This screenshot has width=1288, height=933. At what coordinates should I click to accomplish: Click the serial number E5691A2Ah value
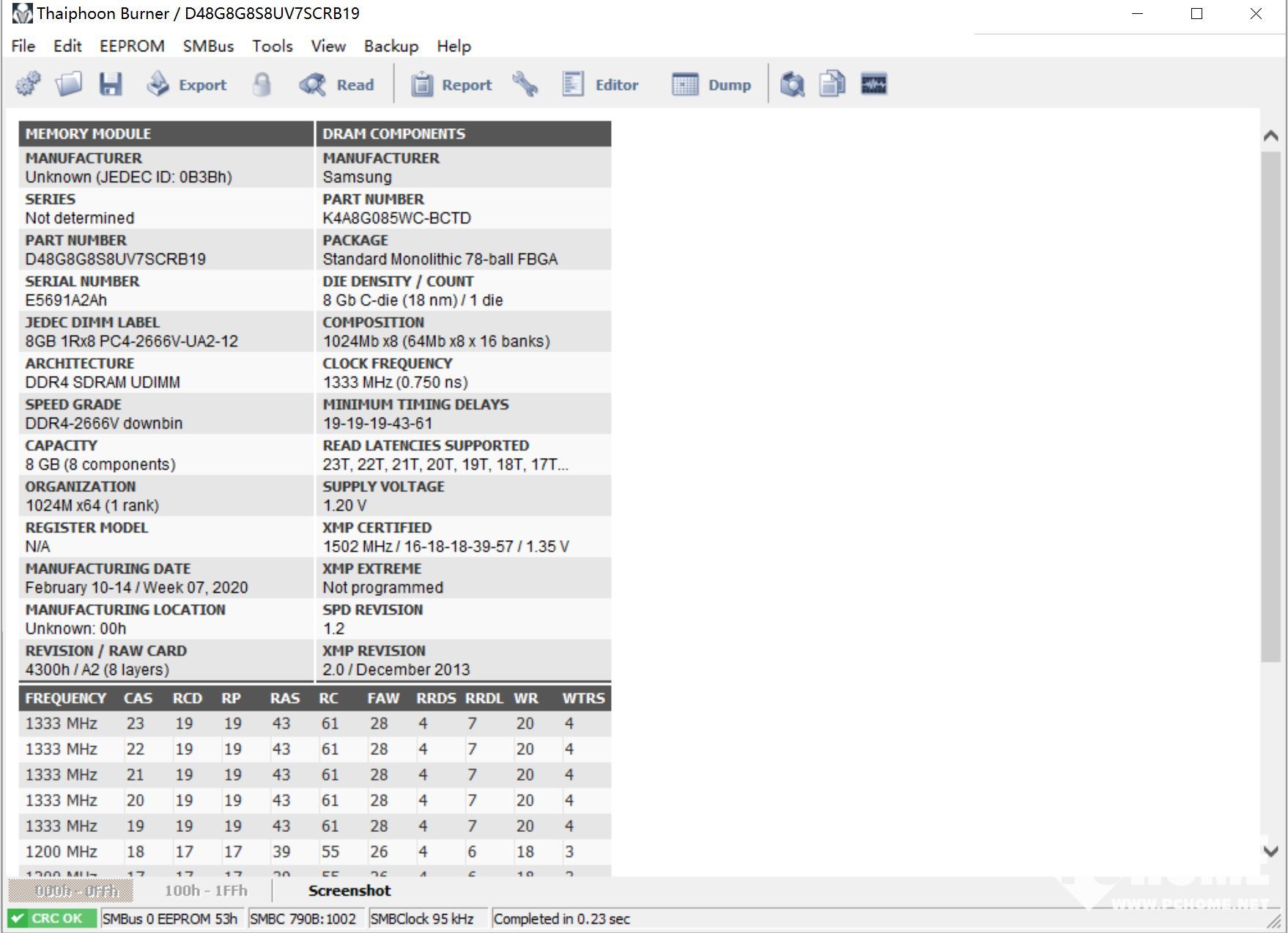click(66, 300)
